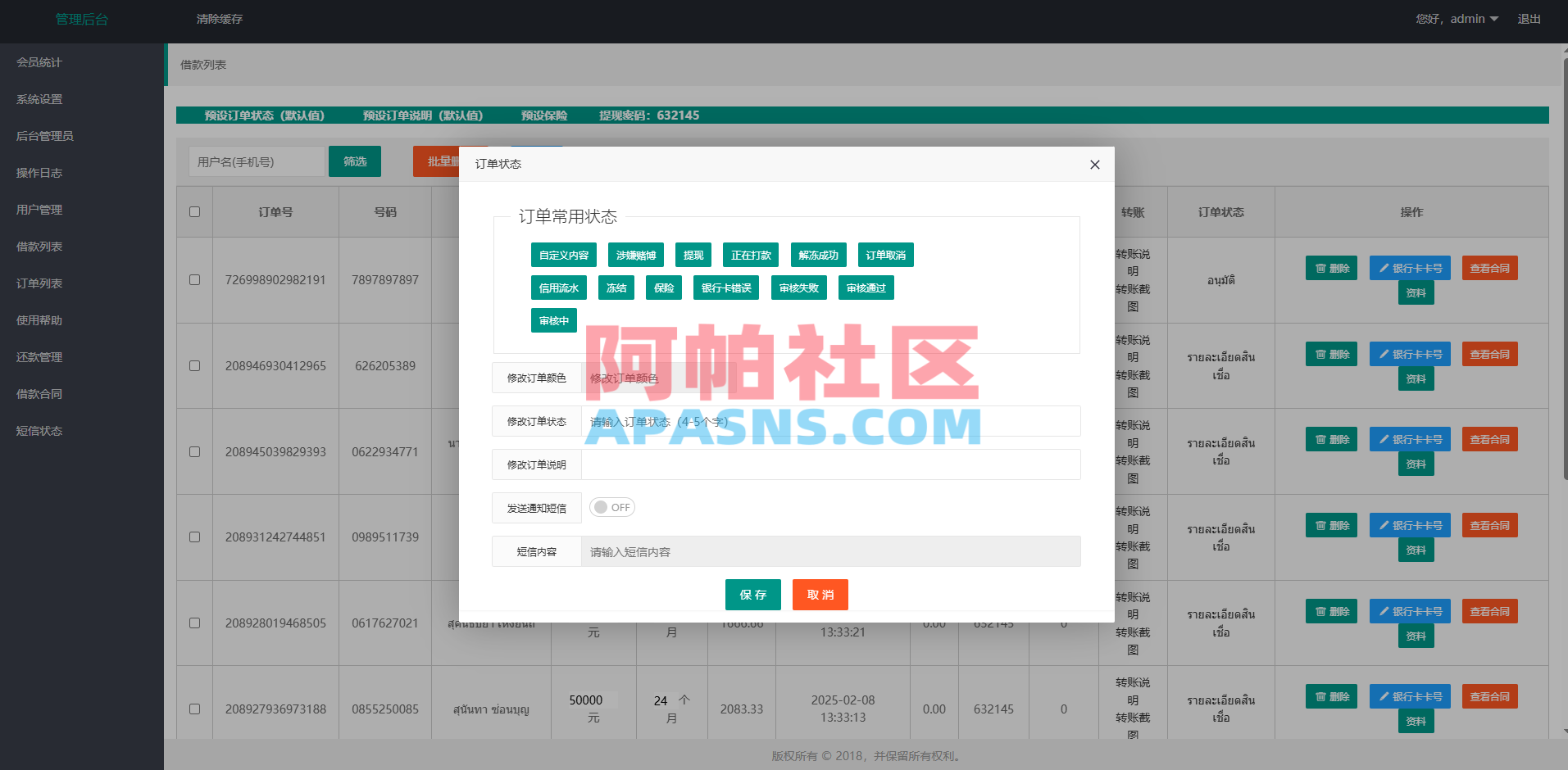Open 会员统计 in the sidebar
Viewport: 1568px width, 770px height.
tap(39, 62)
